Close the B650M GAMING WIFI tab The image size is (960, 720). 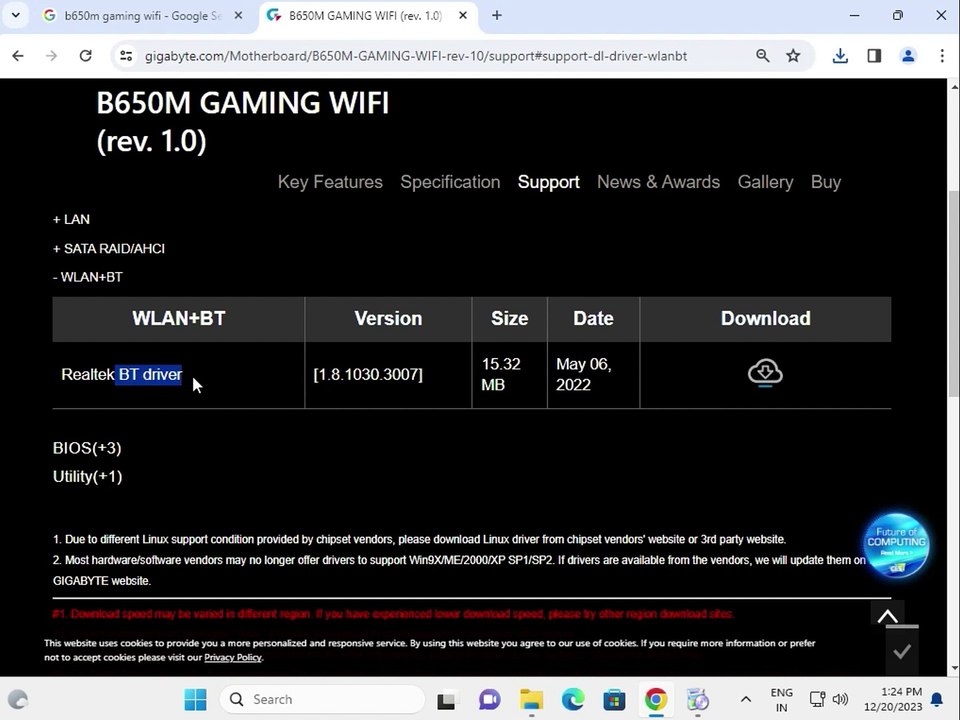[463, 15]
